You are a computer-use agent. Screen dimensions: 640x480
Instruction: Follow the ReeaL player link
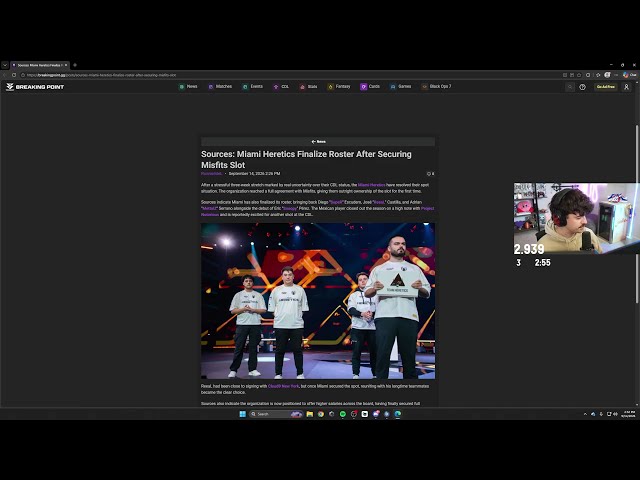[378, 202]
